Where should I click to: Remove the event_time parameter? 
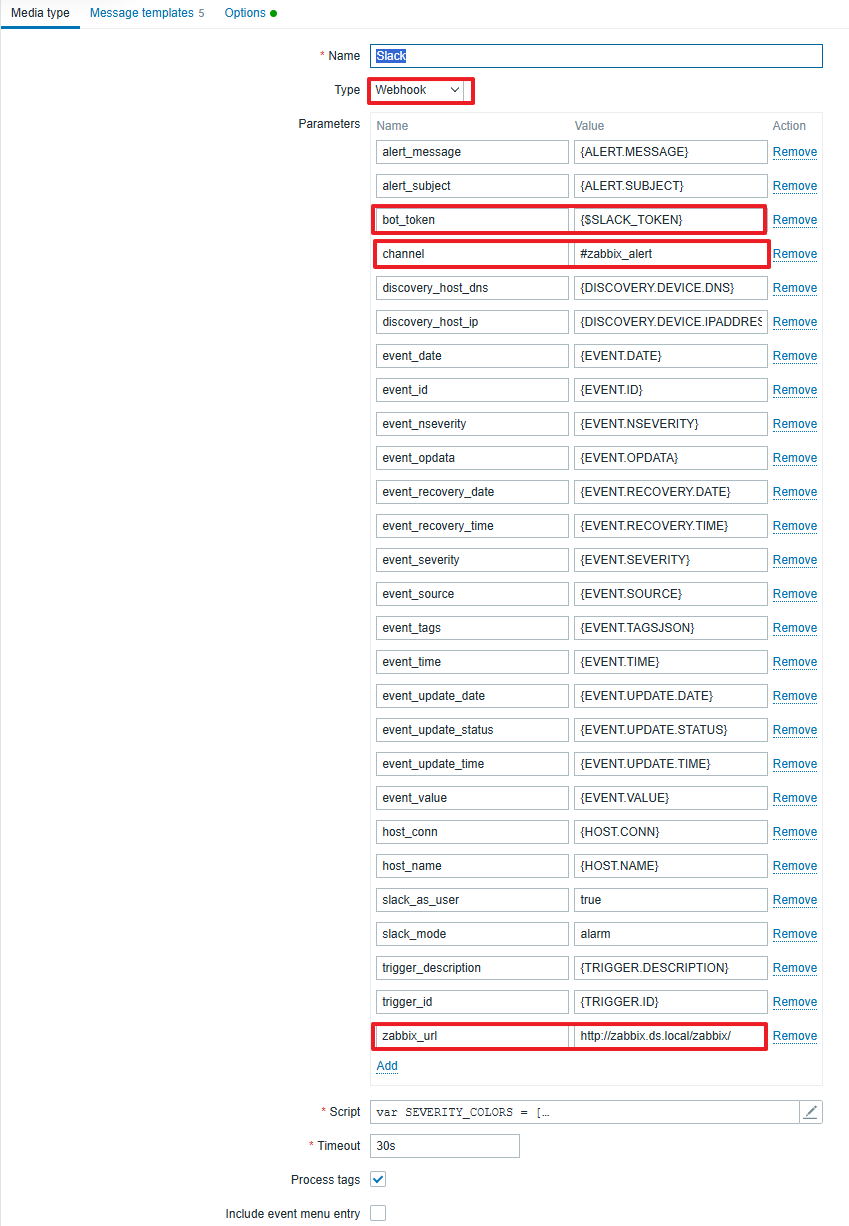pos(795,662)
